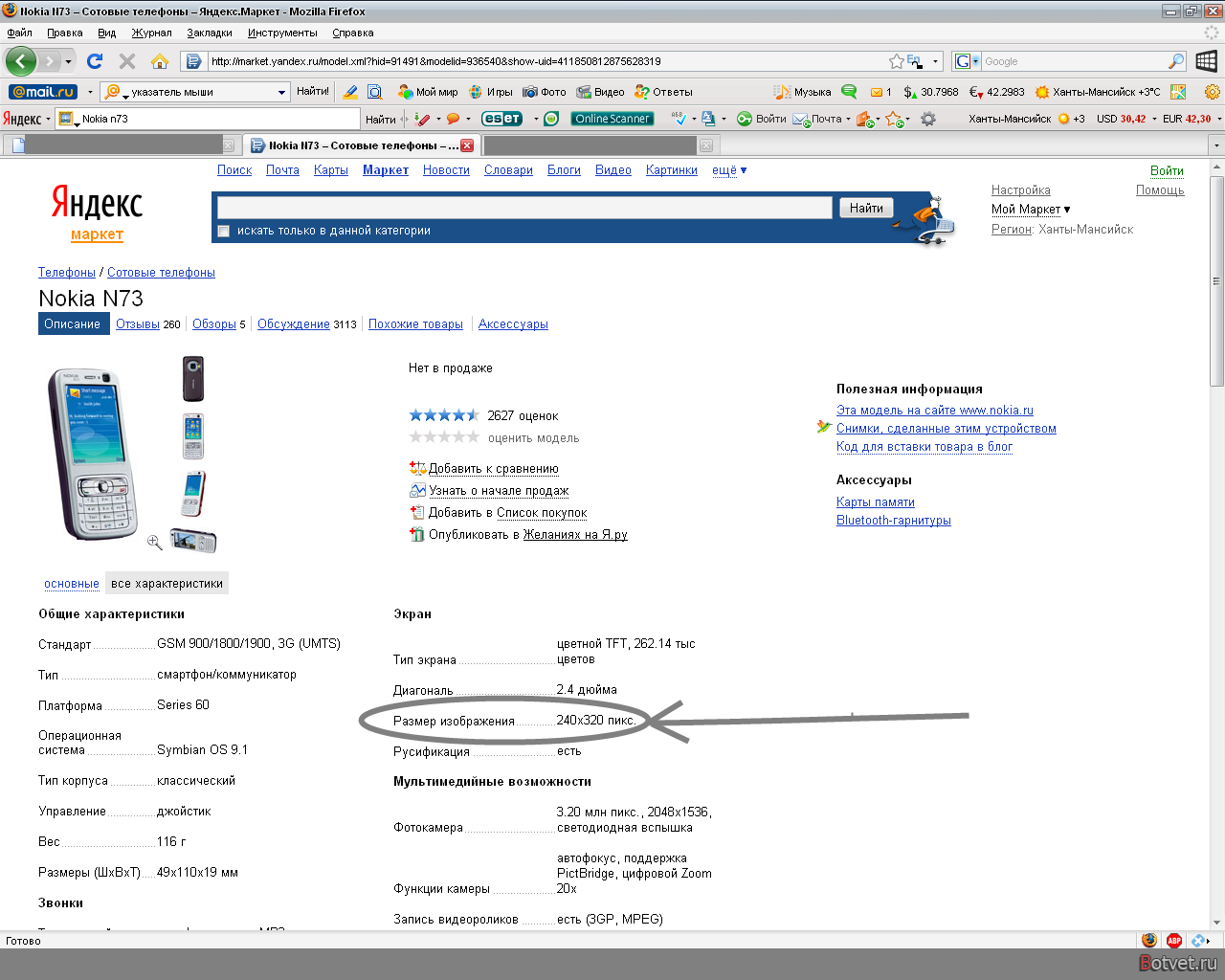Click the euro exchange rate 42.2983

(996, 92)
